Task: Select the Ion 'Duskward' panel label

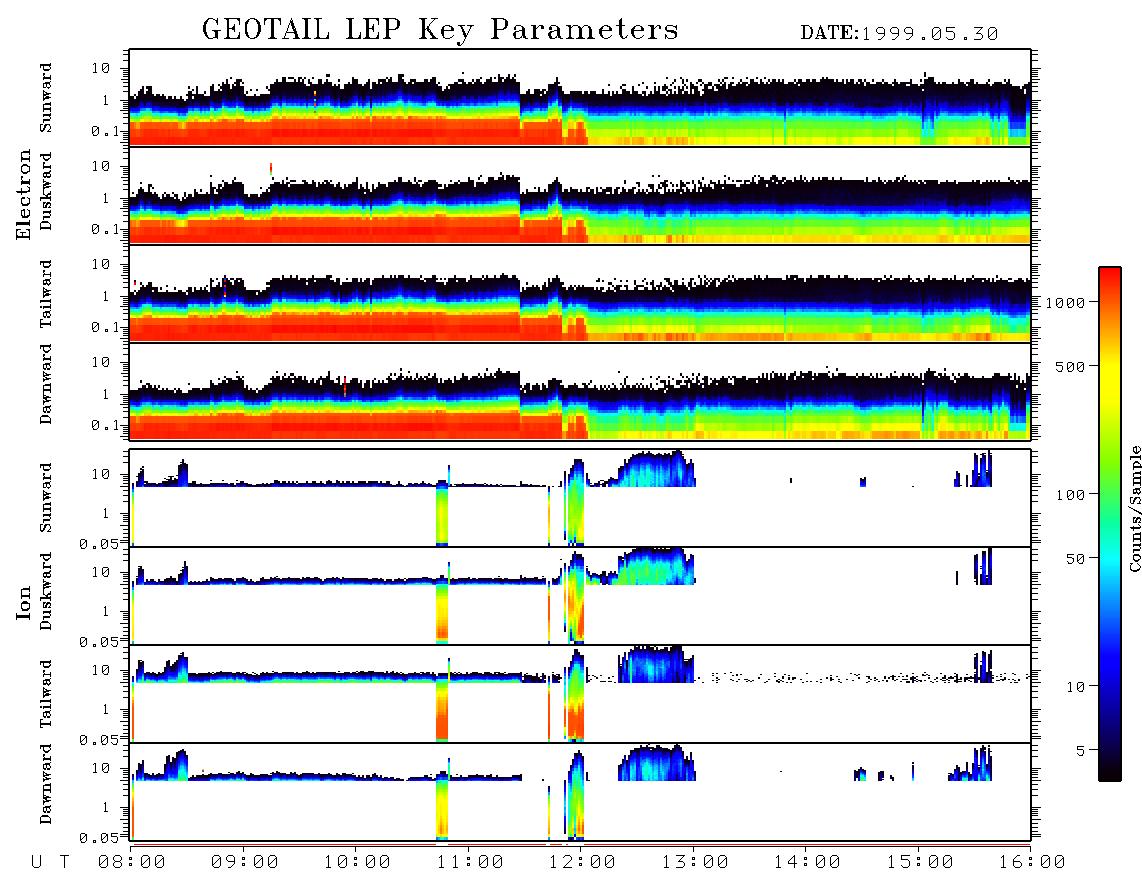Action: [x=46, y=592]
